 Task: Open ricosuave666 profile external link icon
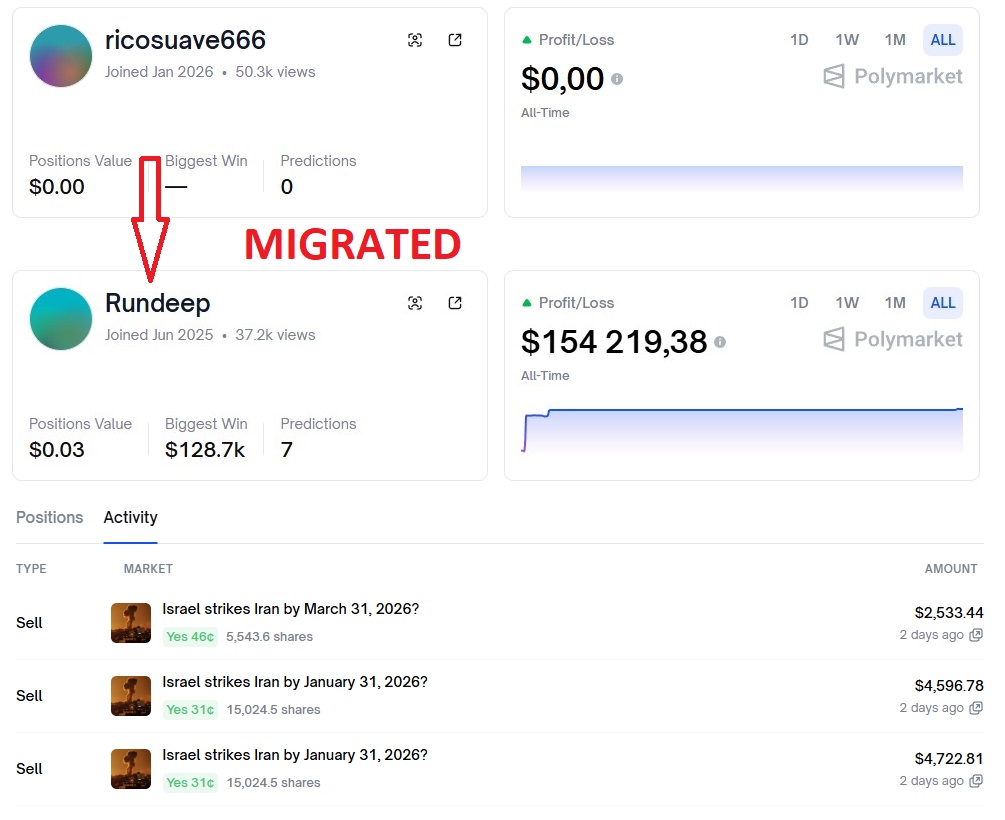455,40
